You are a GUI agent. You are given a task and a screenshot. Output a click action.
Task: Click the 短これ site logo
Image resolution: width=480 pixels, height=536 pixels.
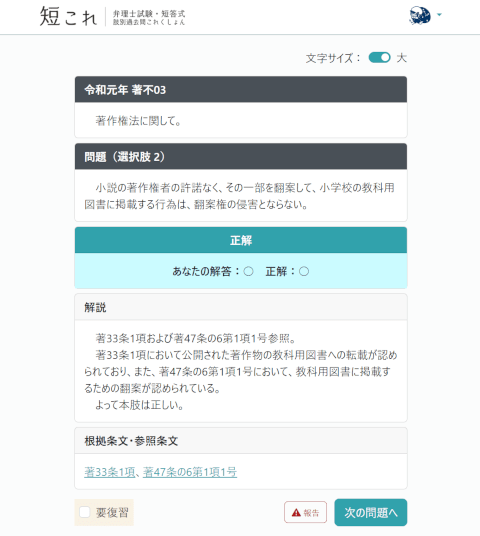[x=68, y=16]
